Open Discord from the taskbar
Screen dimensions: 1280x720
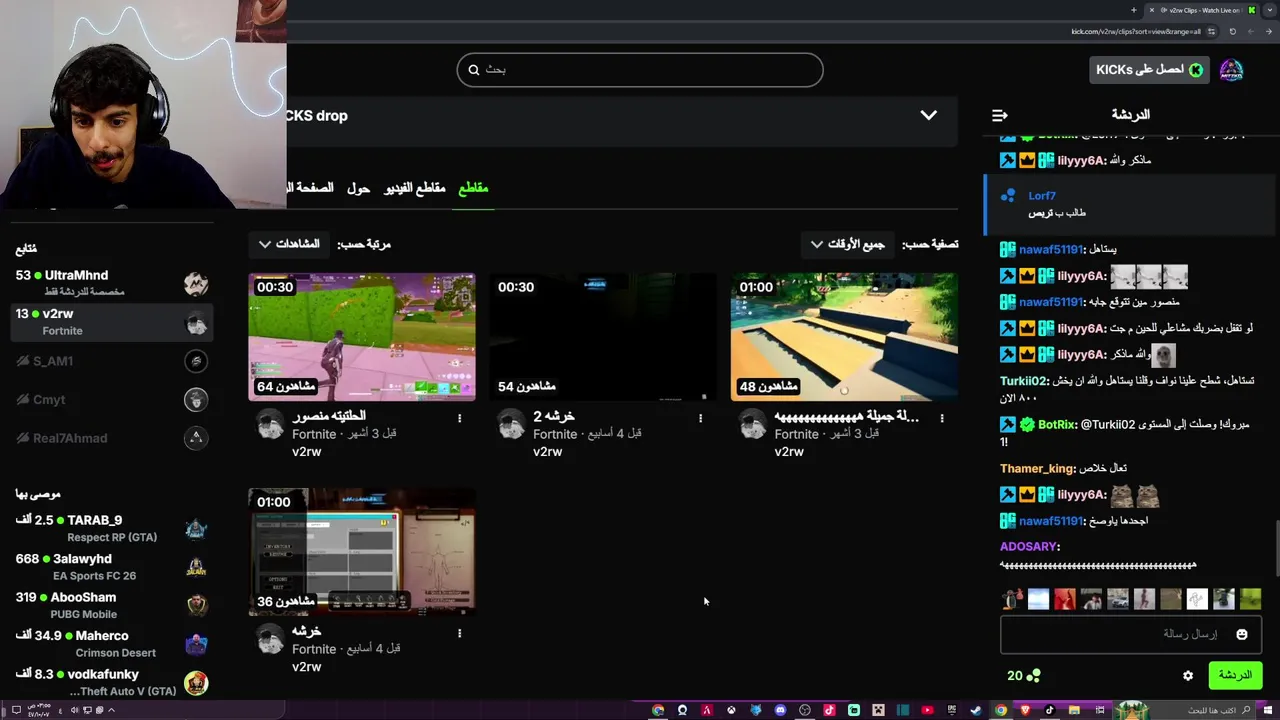pos(780,710)
